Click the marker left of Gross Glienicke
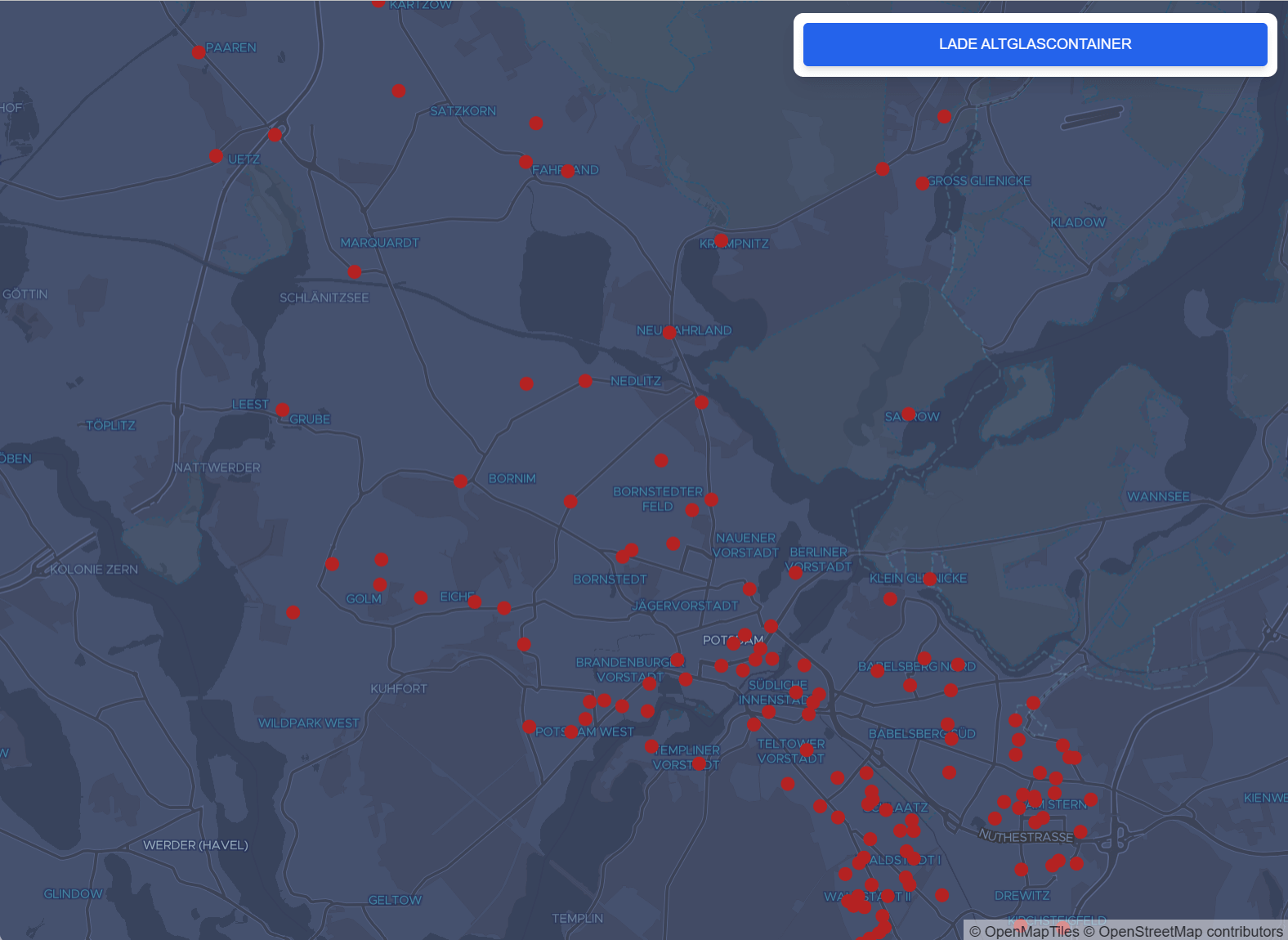 [x=922, y=183]
